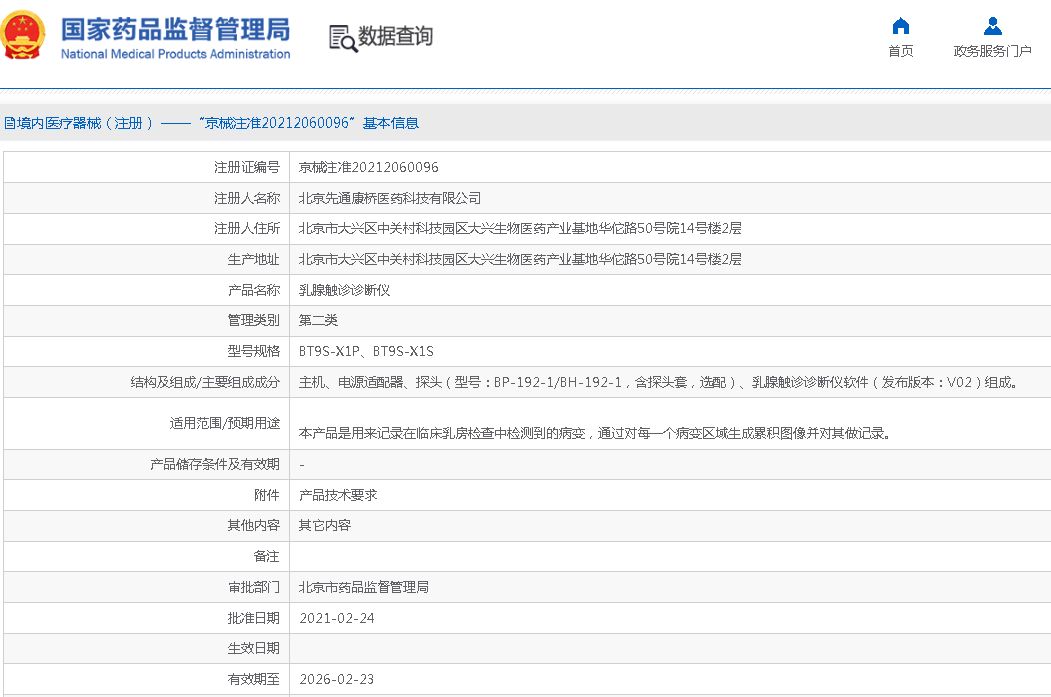
Task: Click the 数据查询 magnifier icon
Action: pos(342,37)
